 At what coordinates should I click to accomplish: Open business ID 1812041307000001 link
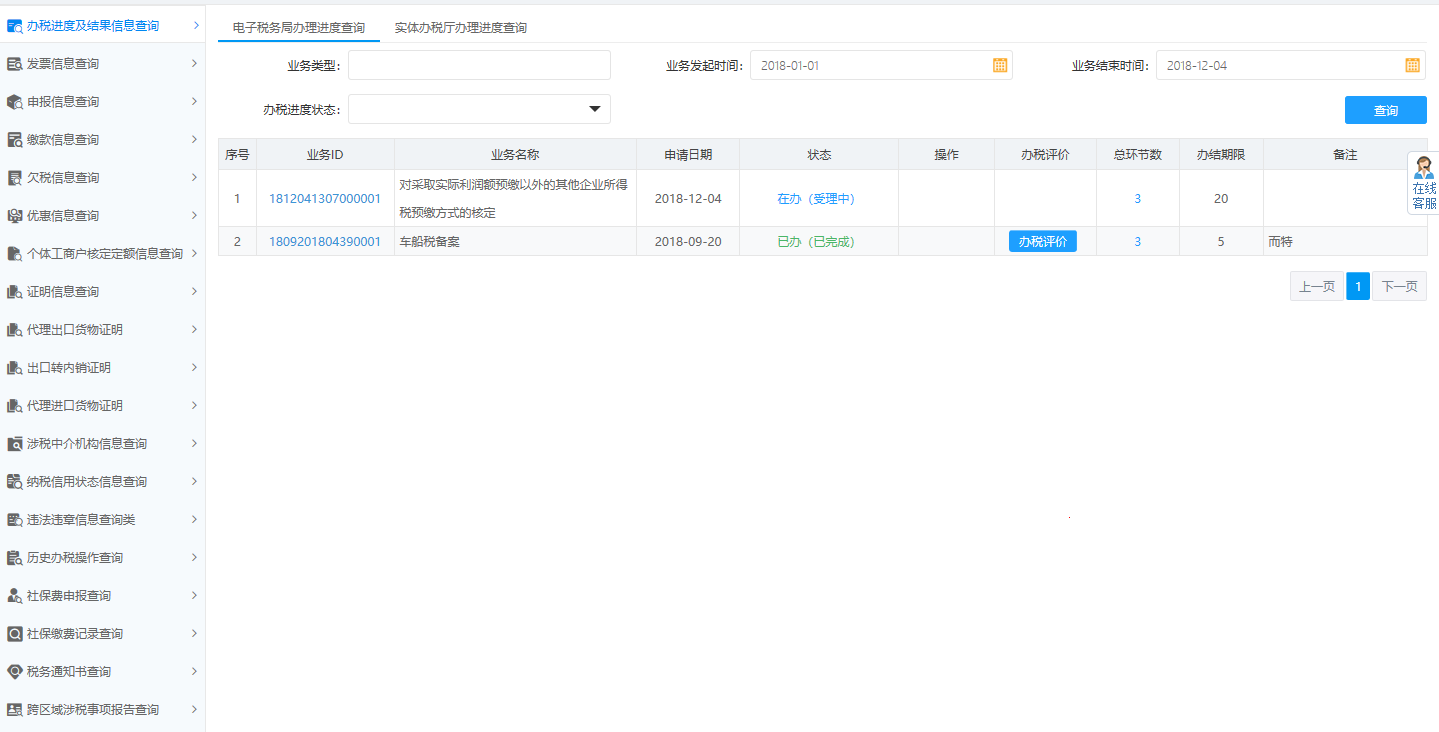pyautogui.click(x=324, y=199)
